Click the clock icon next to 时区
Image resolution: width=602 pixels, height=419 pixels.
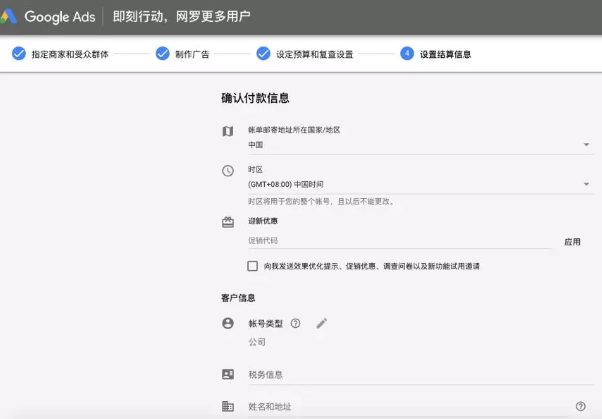[227, 171]
